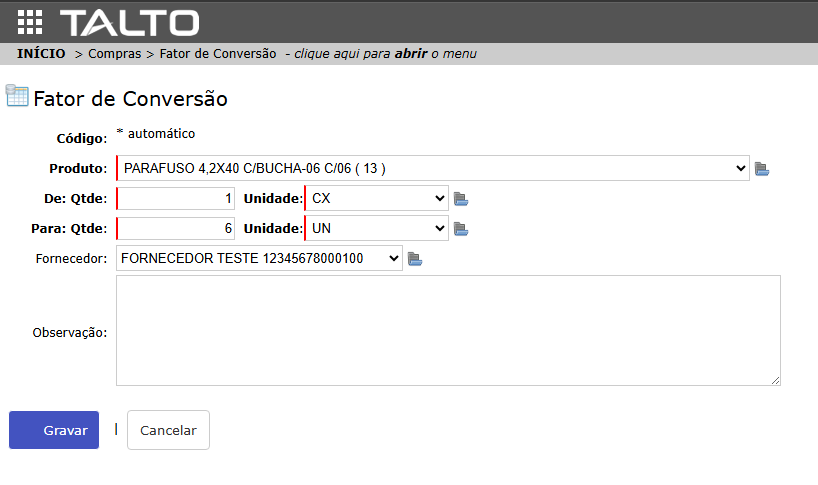Open lookup icon beside Para Unidade UN
This screenshot has width=818, height=485.
click(x=461, y=230)
